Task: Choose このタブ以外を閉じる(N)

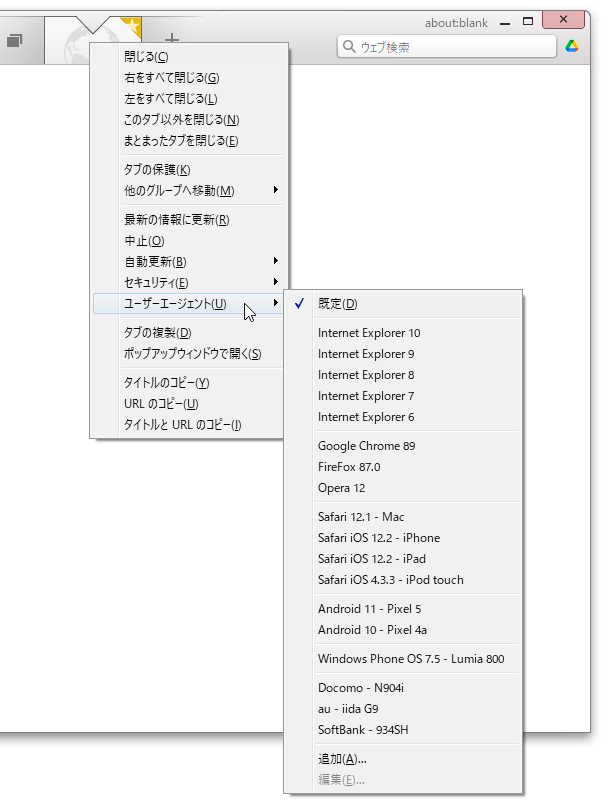Action: (188, 120)
